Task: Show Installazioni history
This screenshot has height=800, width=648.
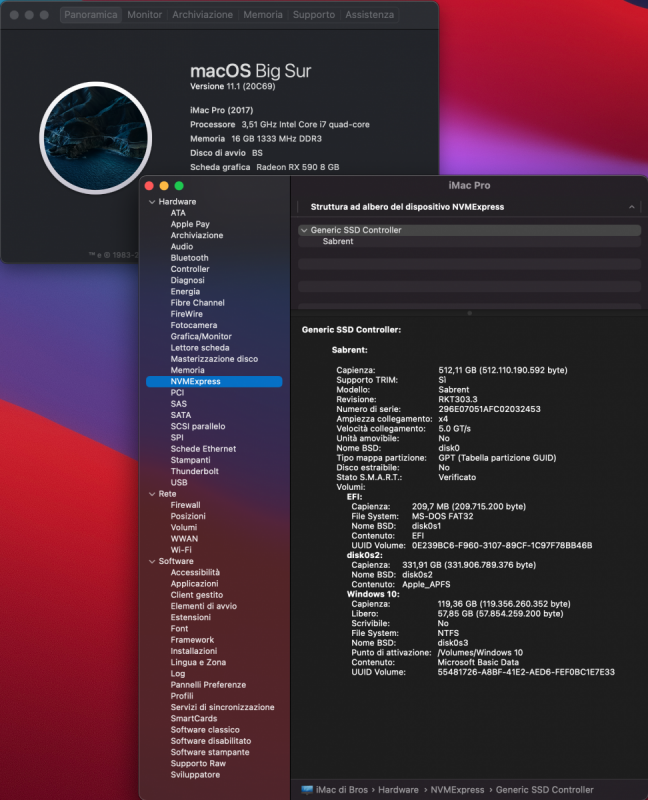Action: [193, 651]
